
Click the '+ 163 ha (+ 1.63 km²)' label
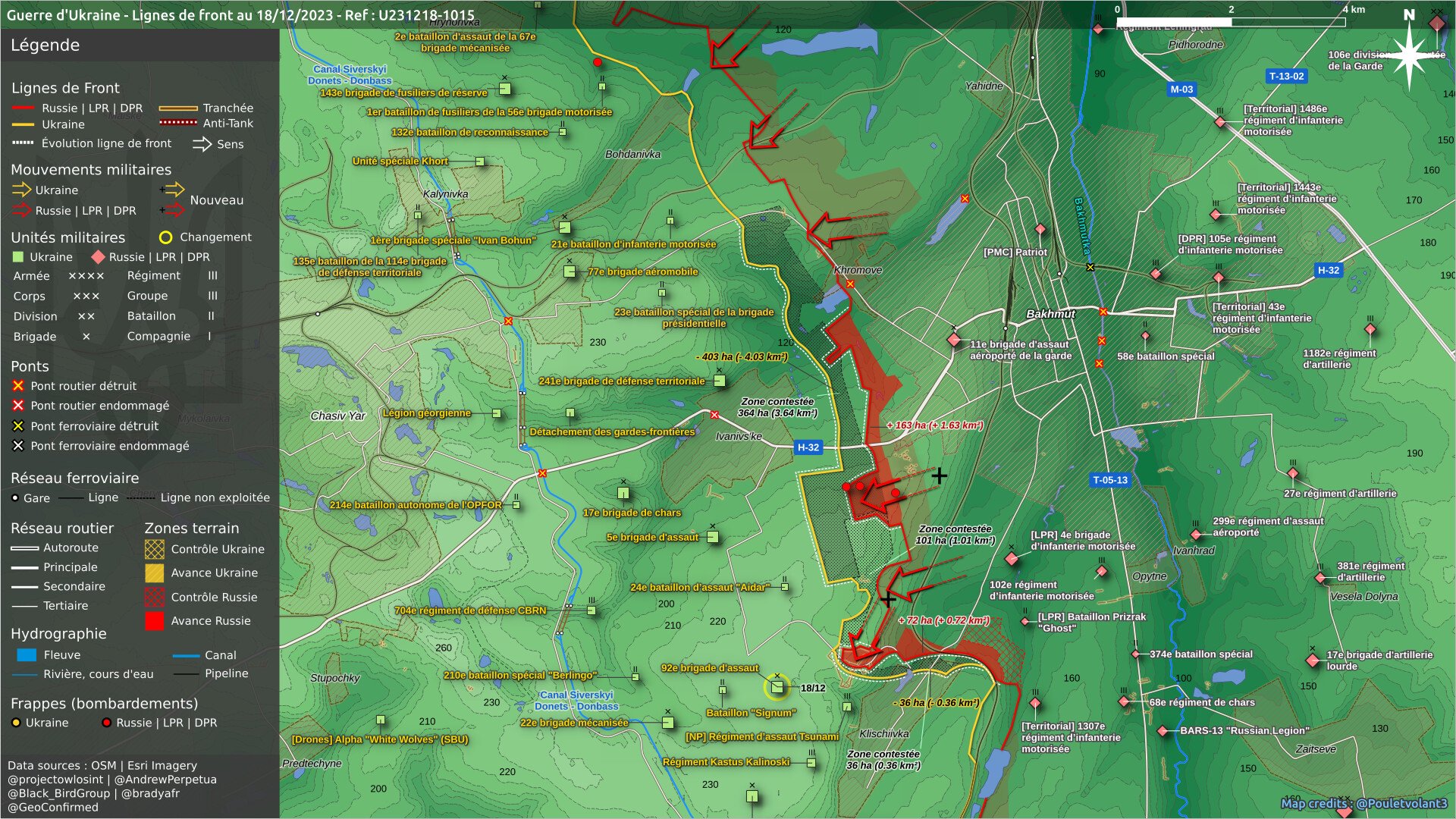tap(934, 425)
